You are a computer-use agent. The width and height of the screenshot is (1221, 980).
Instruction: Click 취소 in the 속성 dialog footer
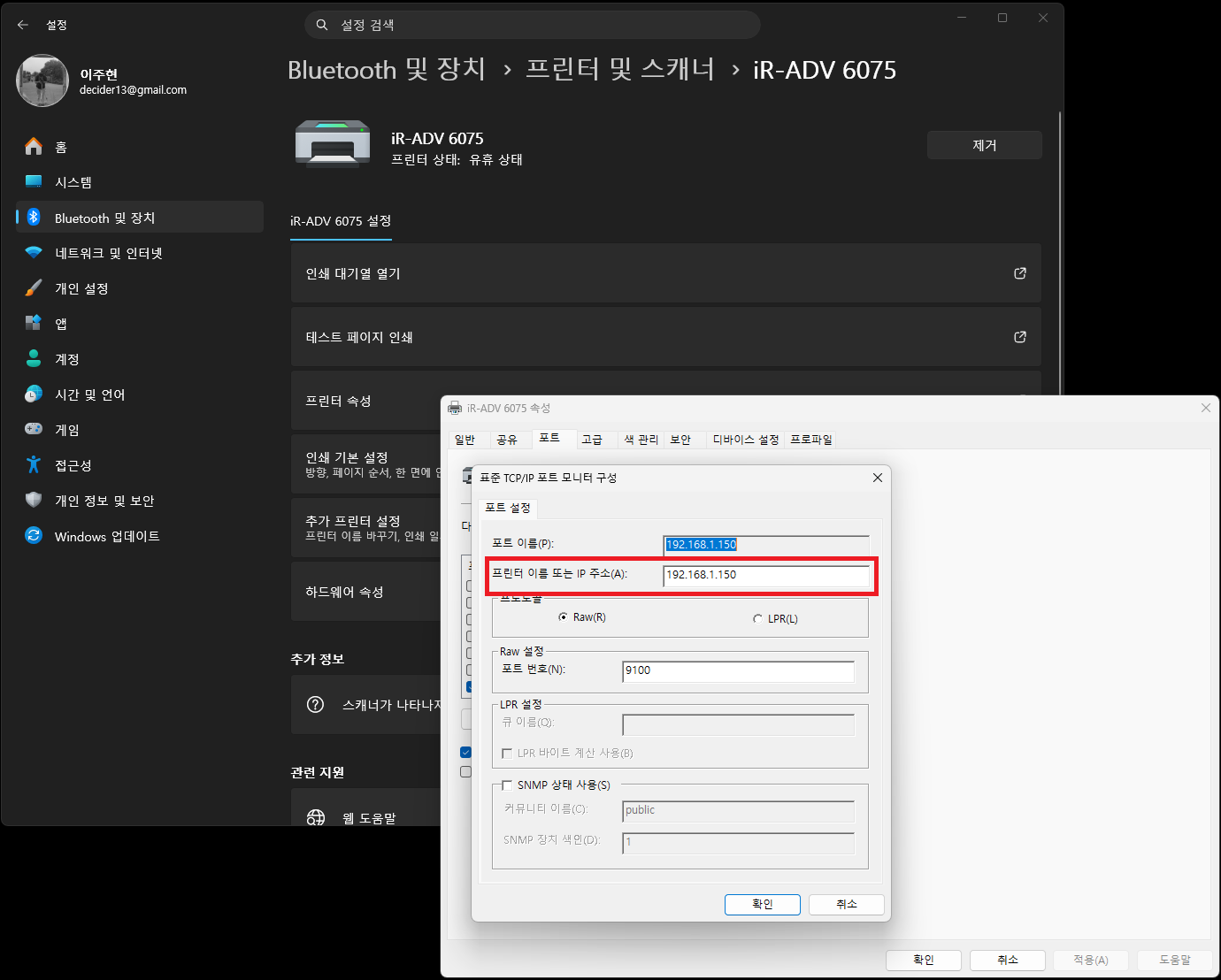(x=1008, y=960)
